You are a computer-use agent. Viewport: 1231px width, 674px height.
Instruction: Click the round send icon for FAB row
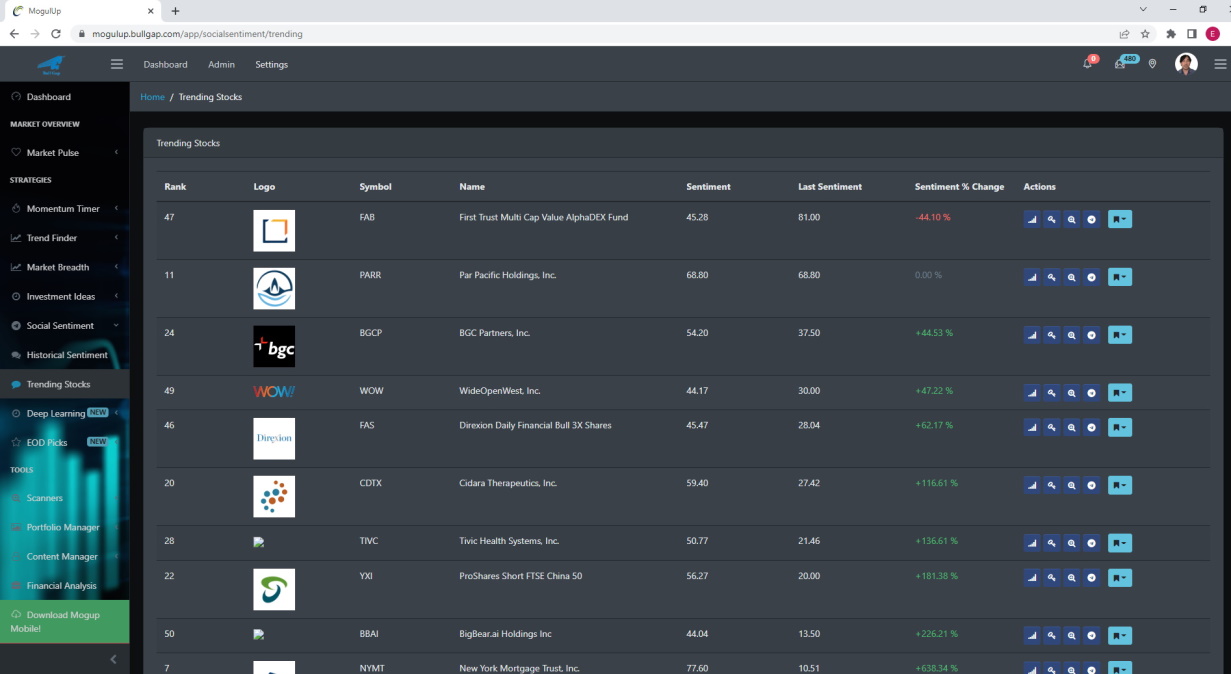tap(1092, 219)
